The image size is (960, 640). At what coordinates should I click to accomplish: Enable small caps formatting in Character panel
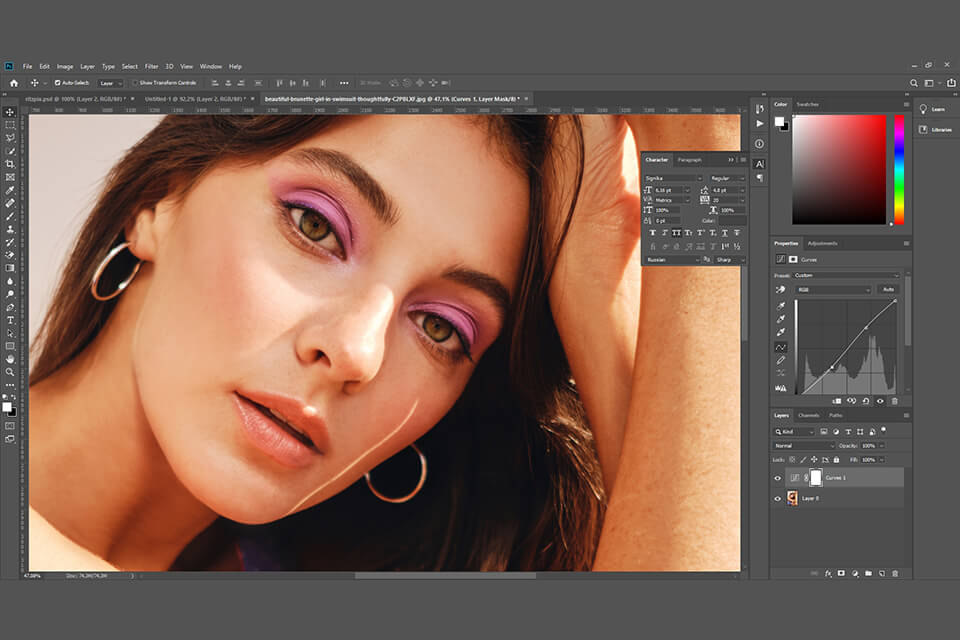pos(688,232)
